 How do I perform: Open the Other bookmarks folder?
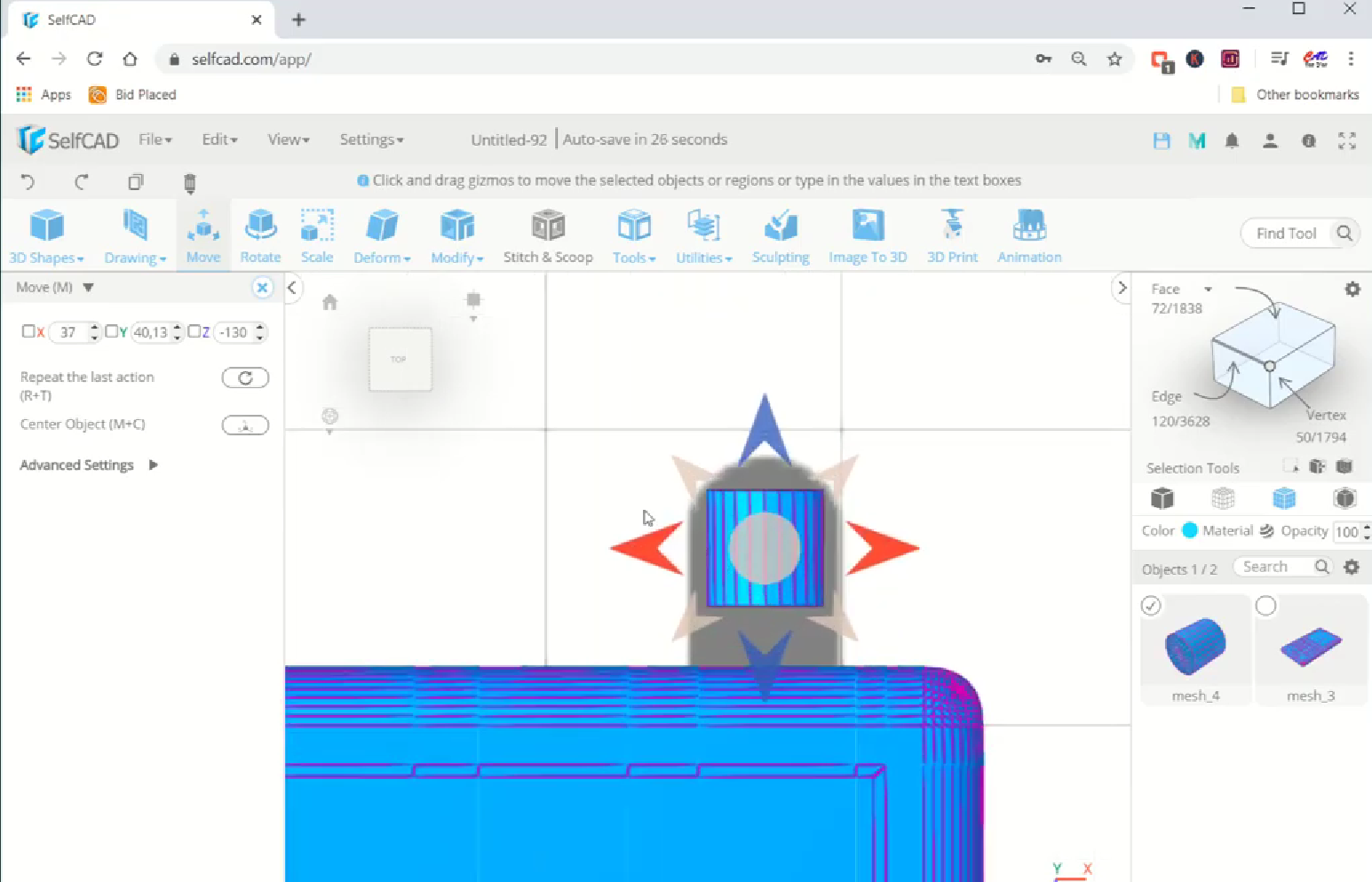click(1295, 94)
